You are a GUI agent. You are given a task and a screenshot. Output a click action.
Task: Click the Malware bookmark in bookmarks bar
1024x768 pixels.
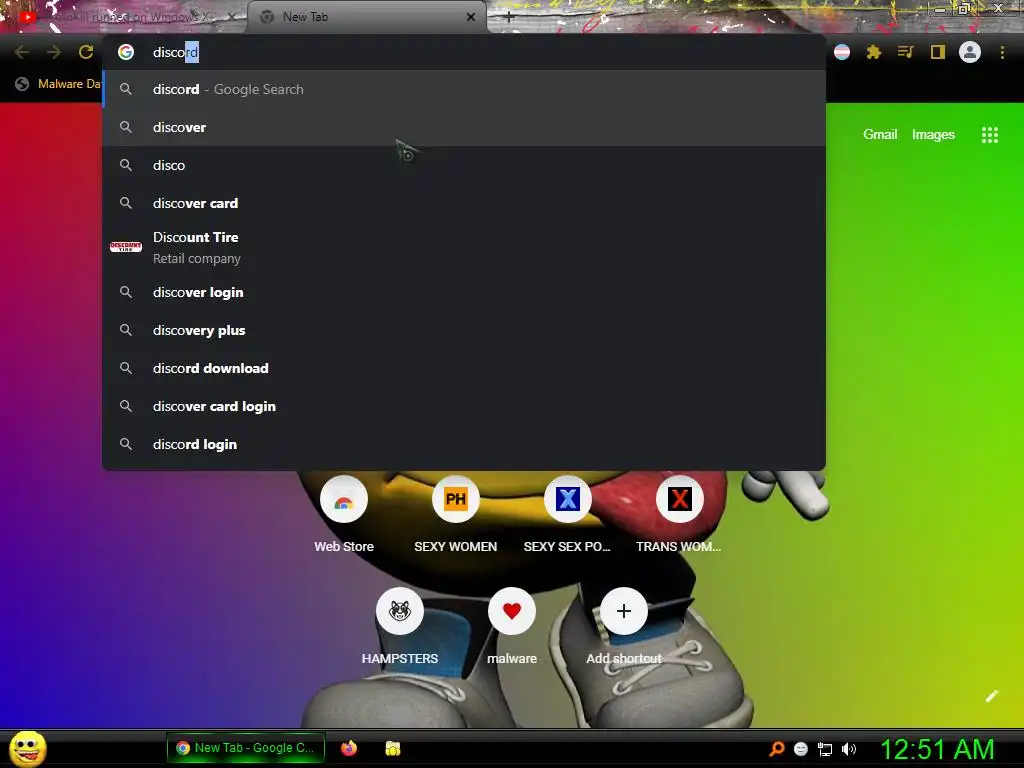coord(59,84)
